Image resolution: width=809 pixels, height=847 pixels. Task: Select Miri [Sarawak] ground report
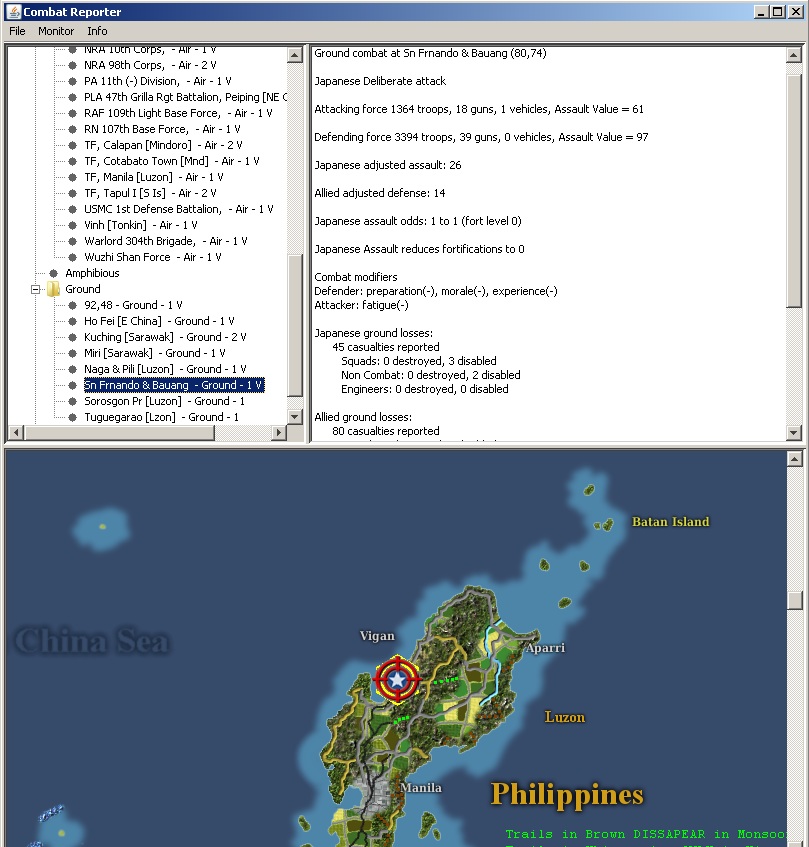coord(155,353)
